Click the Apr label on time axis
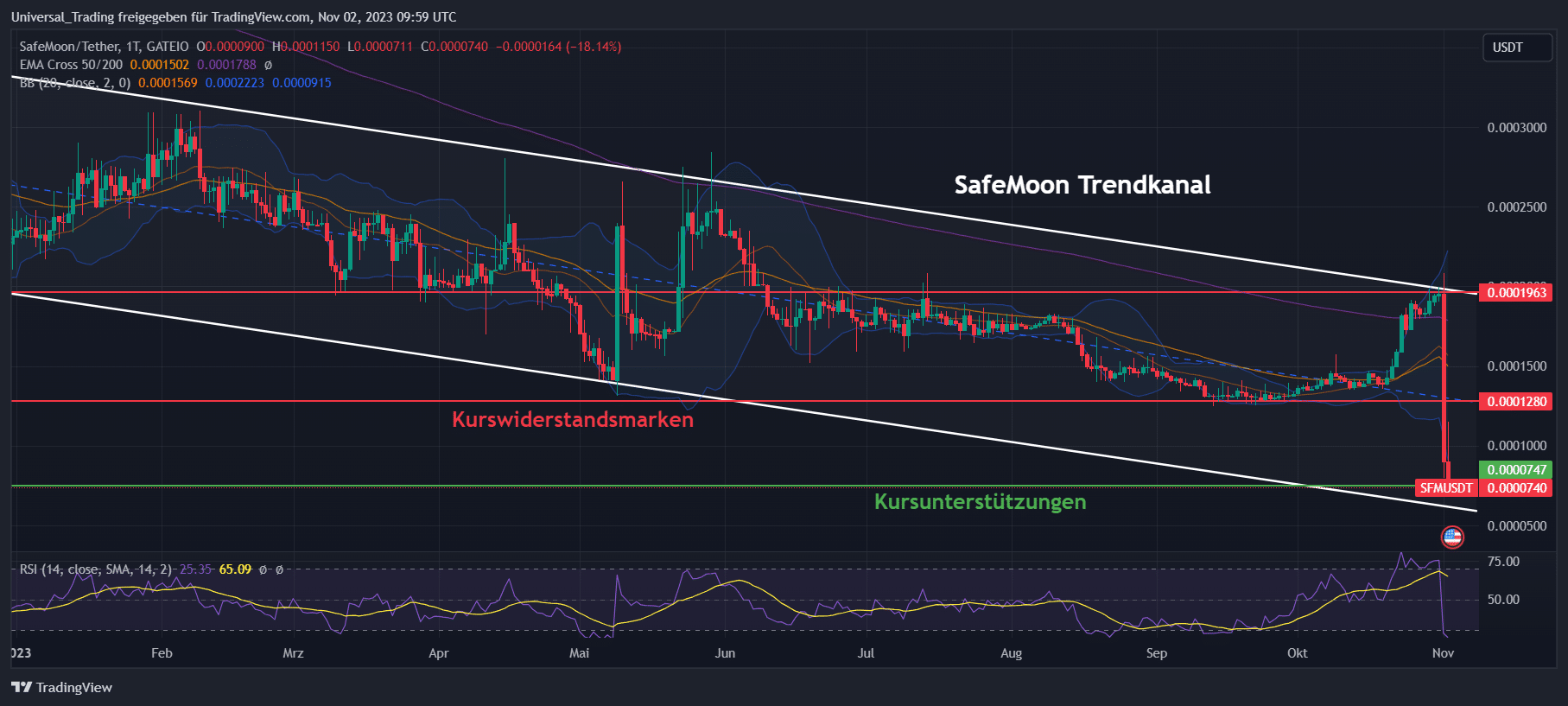The height and width of the screenshot is (706, 1568). click(x=439, y=653)
